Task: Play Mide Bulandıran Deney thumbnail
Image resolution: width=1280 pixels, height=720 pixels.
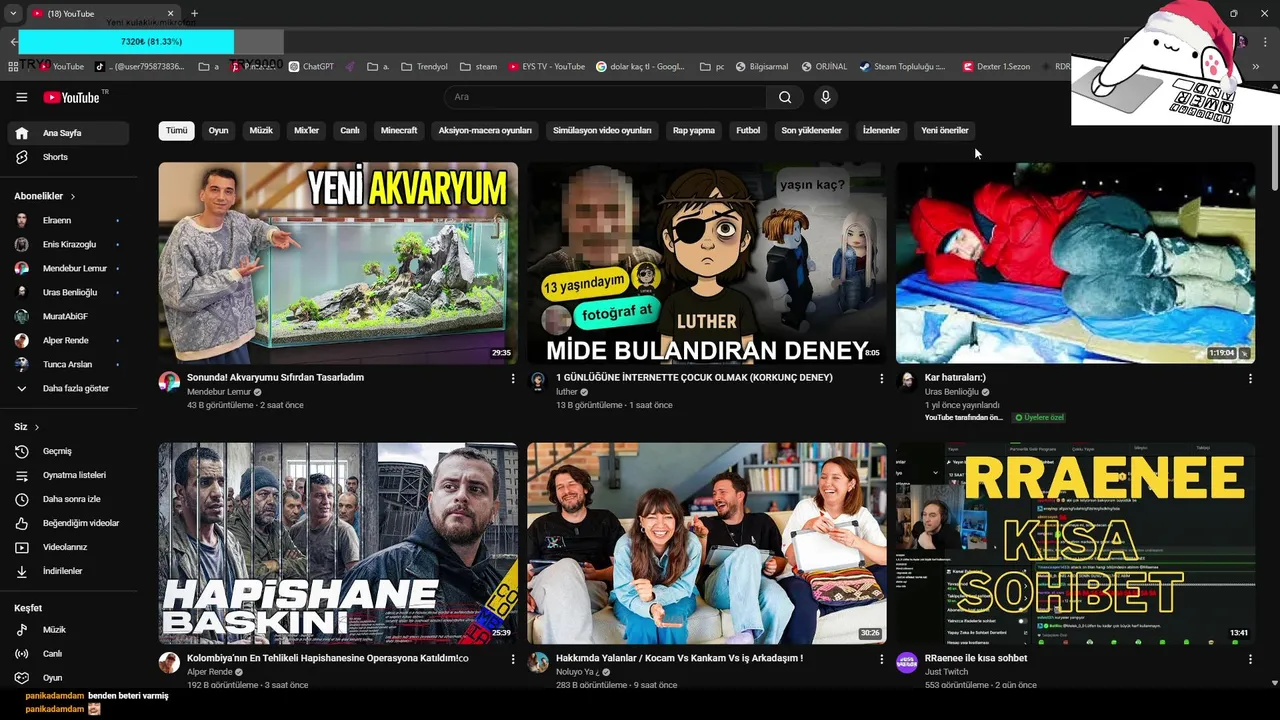Action: point(707,263)
